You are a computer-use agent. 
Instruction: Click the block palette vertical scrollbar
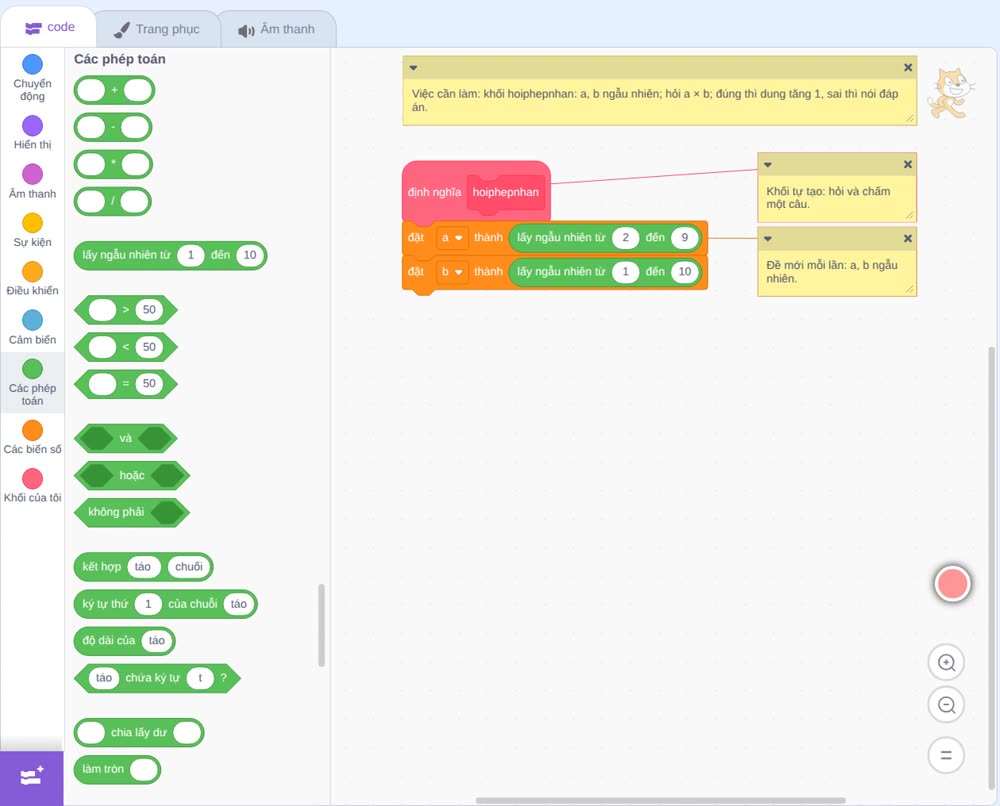pyautogui.click(x=321, y=626)
